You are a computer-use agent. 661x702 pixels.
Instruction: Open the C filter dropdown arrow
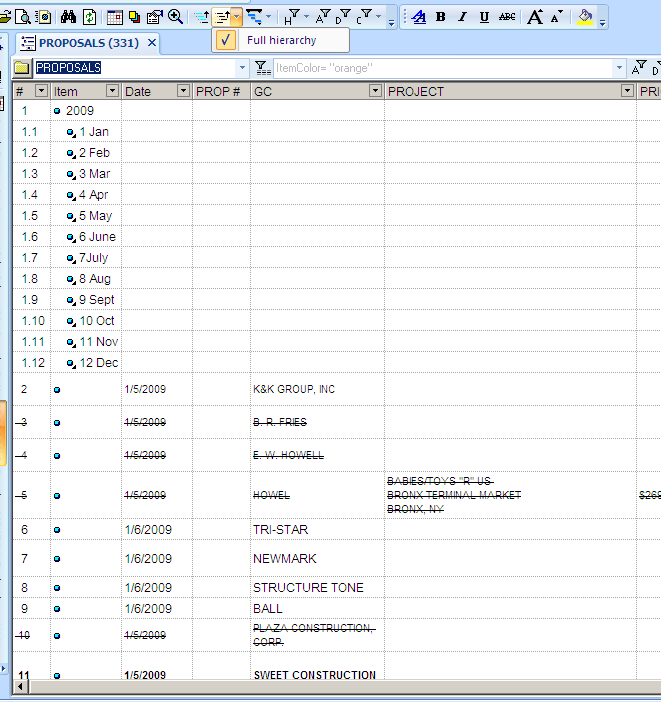379,17
